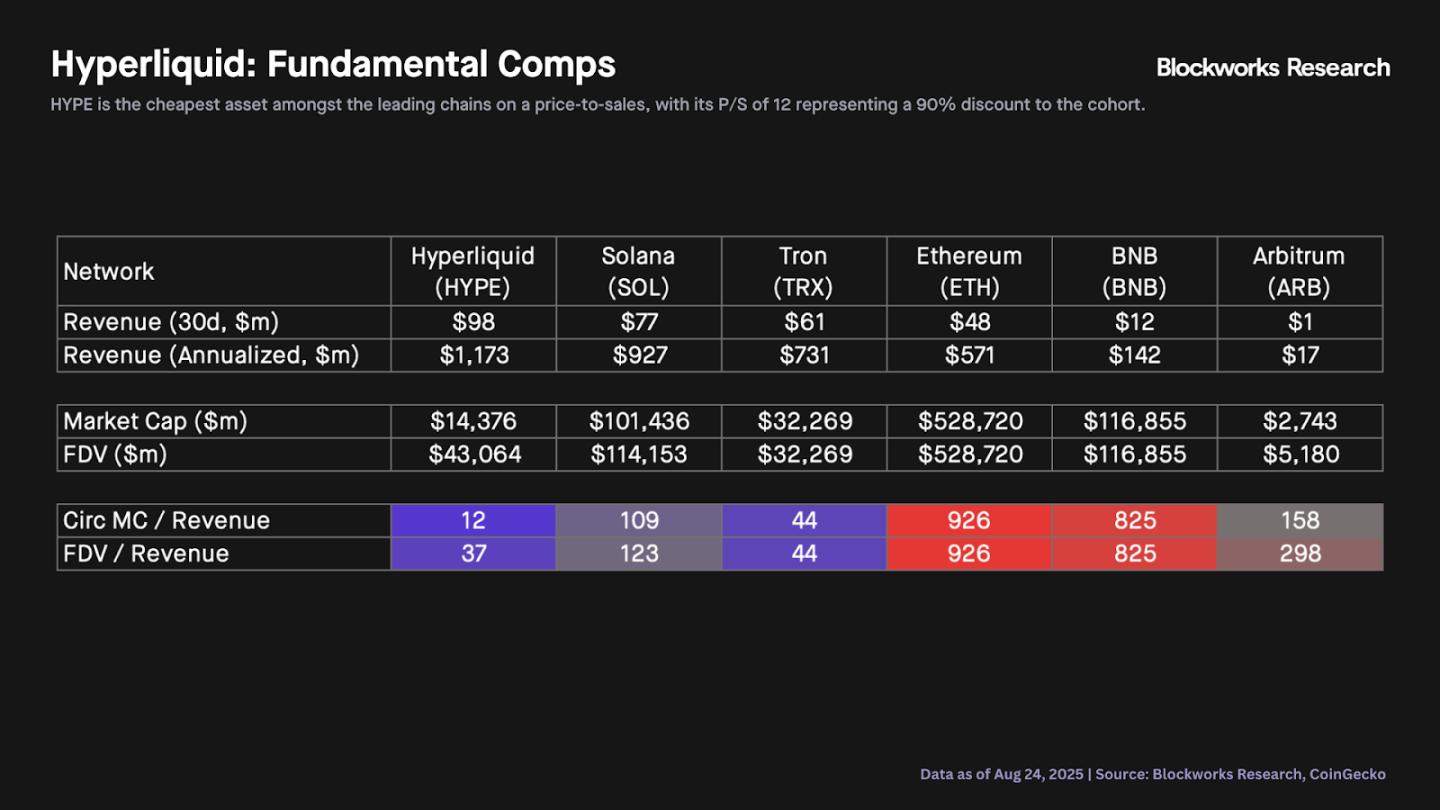Click the Market Cap ($m) row label
The width and height of the screenshot is (1440, 810).
pyautogui.click(x=155, y=422)
